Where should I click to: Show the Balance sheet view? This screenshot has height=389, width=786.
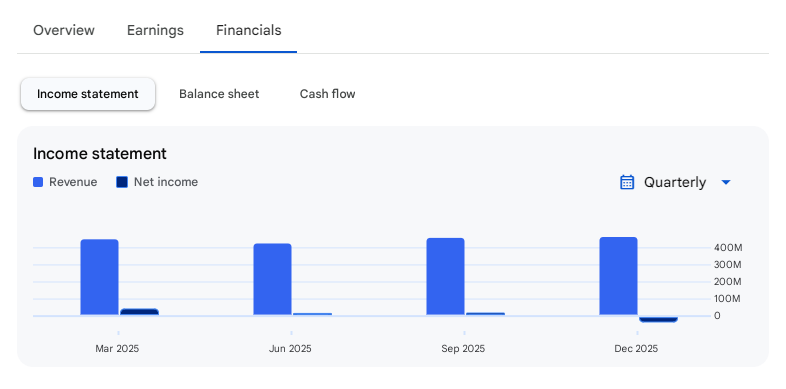pyautogui.click(x=219, y=94)
